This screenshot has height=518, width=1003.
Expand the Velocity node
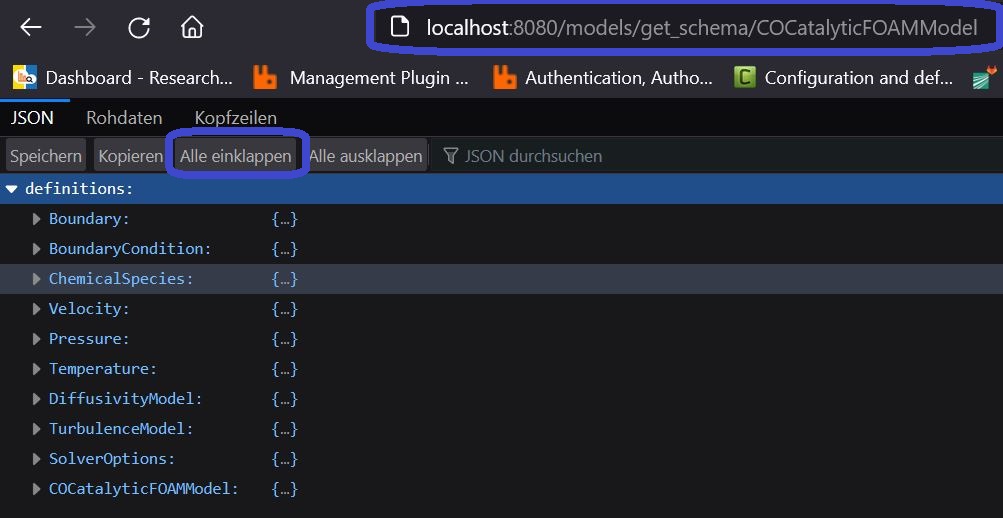[x=36, y=309]
